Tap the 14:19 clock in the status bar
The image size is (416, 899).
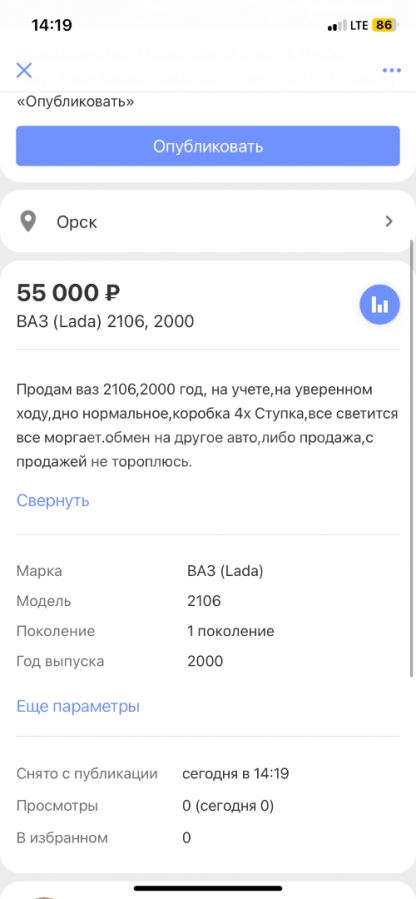tap(51, 25)
